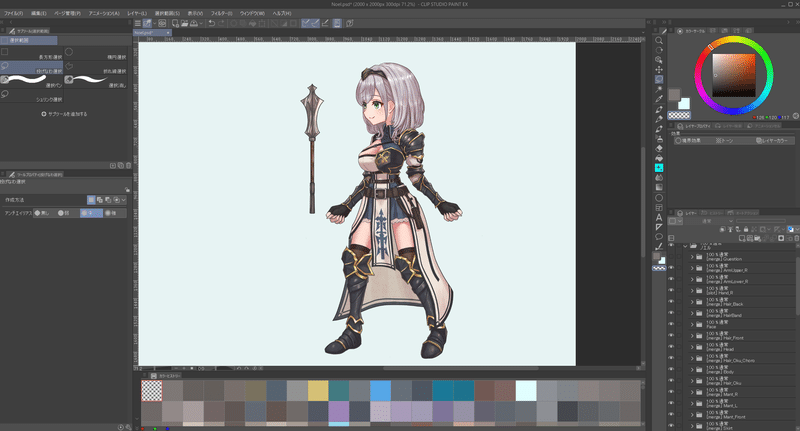800x431 pixels.
Task: Select the Eyedropper tool
Action: click(x=659, y=99)
